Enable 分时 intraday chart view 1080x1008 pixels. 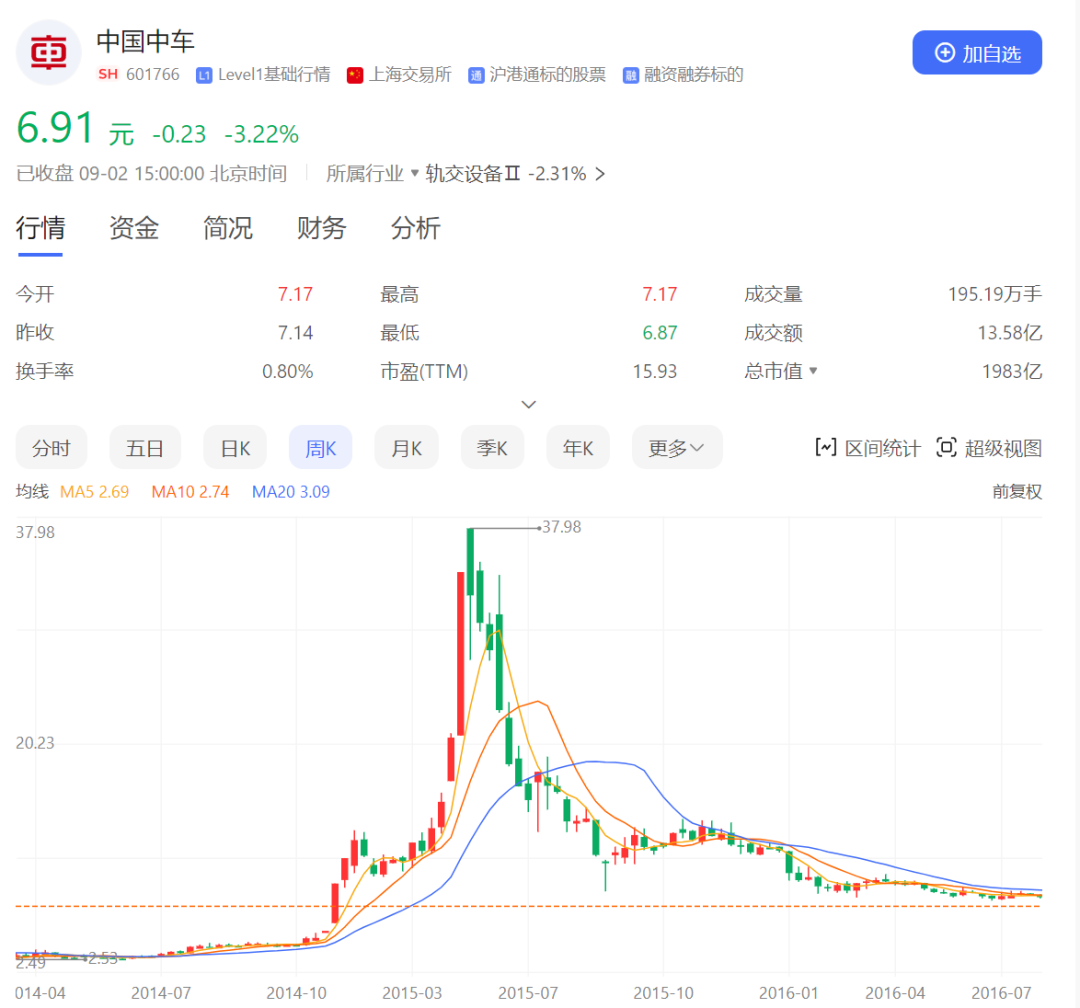51,448
